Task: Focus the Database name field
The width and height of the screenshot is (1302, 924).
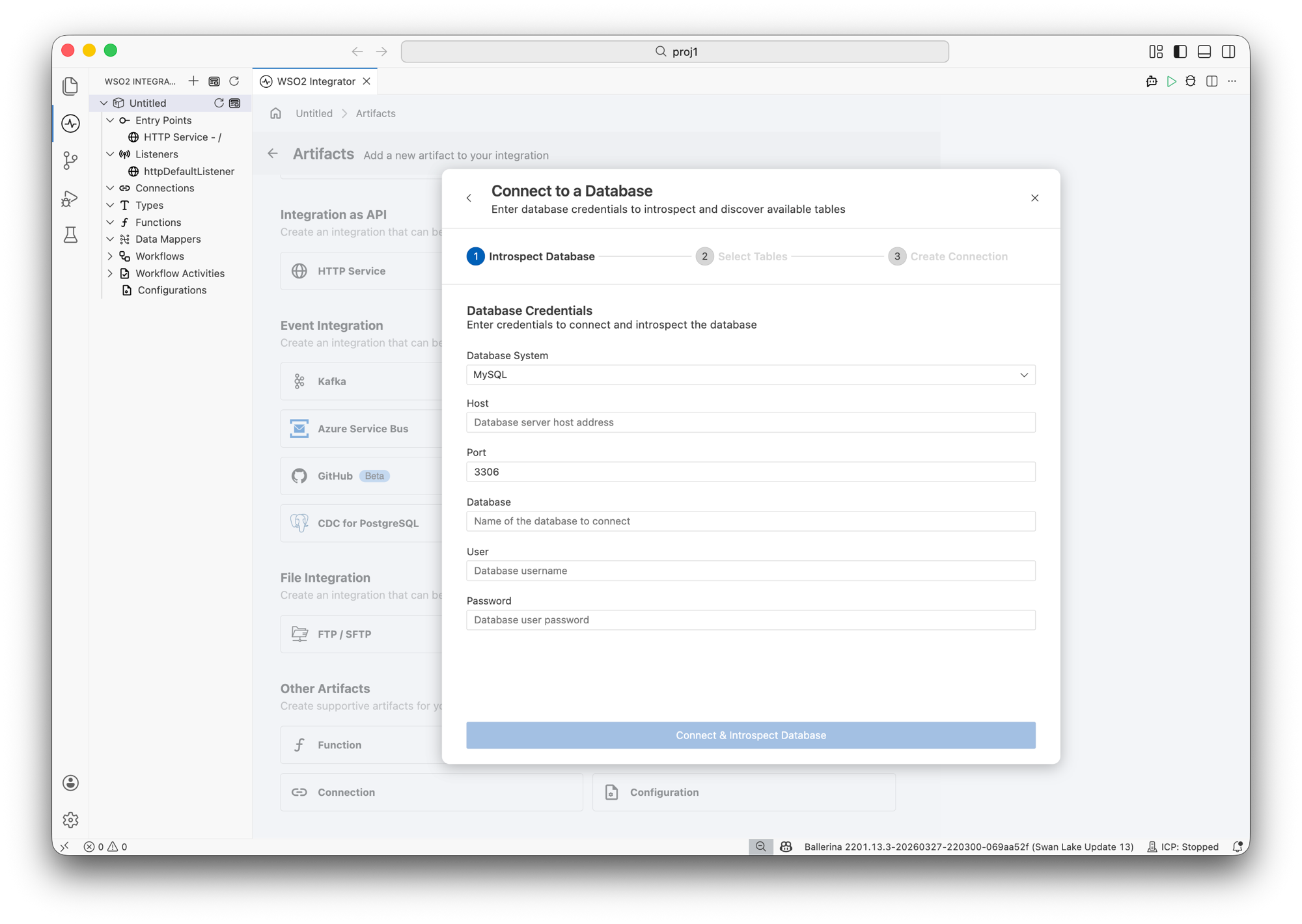Action: [x=751, y=521]
